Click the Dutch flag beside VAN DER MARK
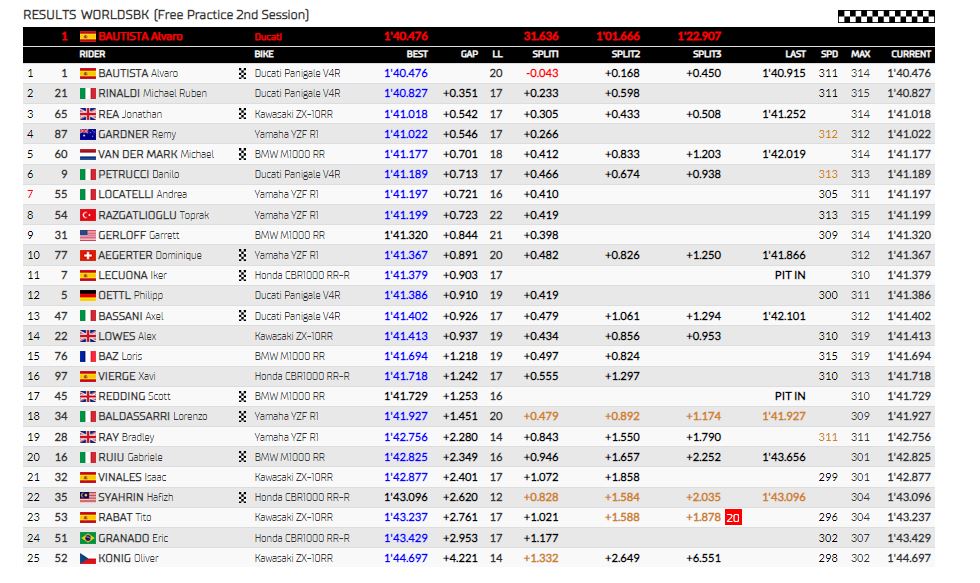This screenshot has height=583, width=980. click(x=88, y=154)
